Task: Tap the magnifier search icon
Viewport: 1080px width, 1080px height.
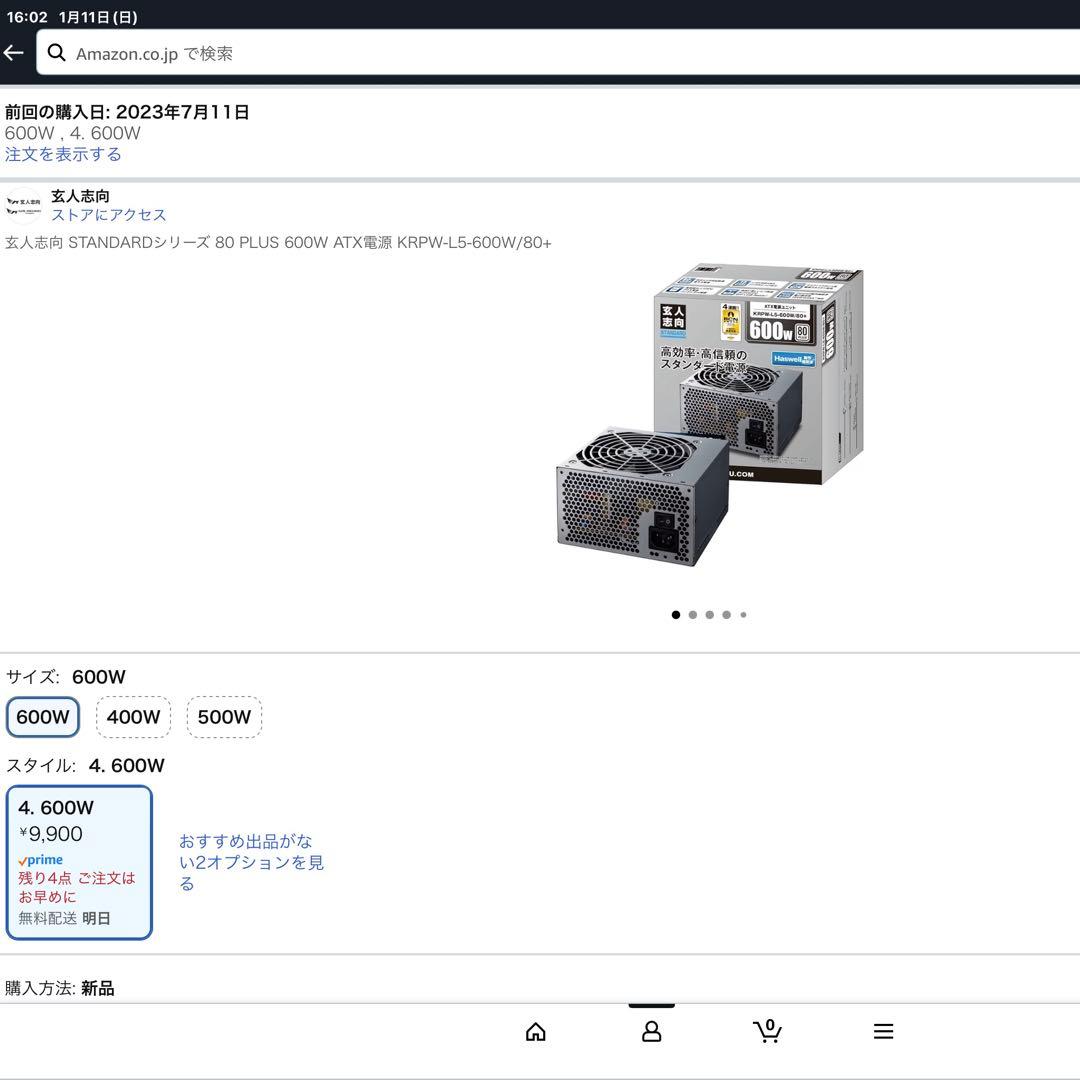Action: pyautogui.click(x=57, y=52)
